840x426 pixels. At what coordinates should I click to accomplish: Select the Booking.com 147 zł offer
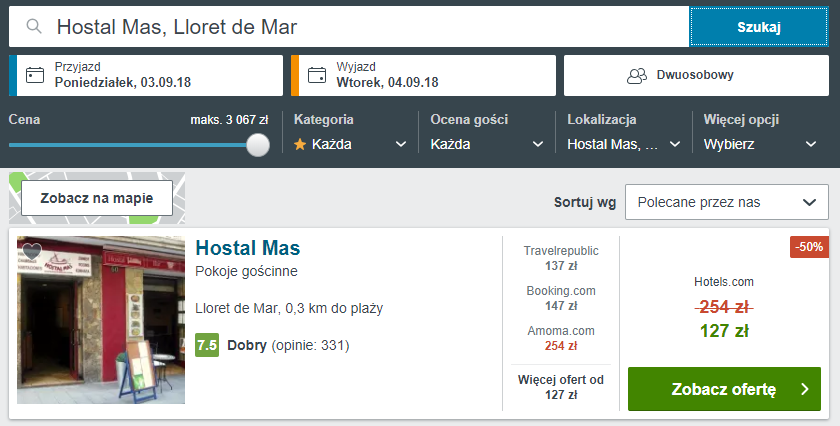click(560, 298)
